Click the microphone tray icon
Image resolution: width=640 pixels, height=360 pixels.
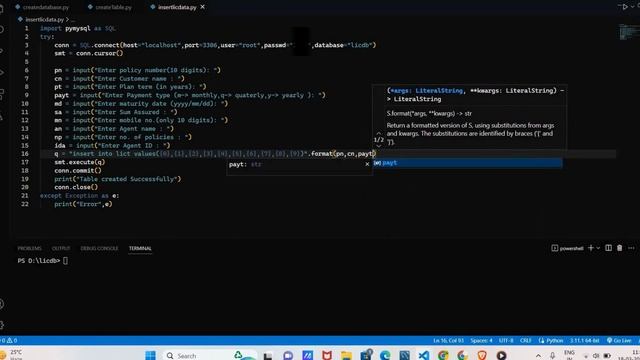[x=552, y=356]
